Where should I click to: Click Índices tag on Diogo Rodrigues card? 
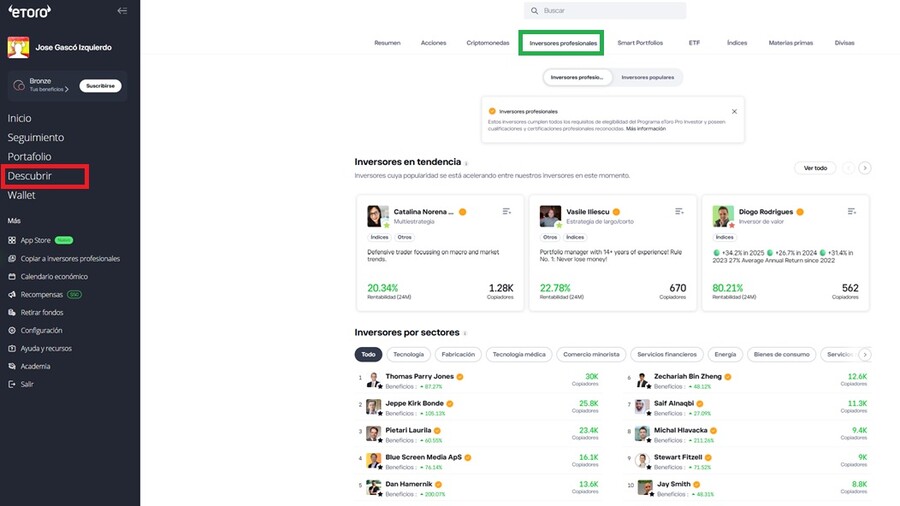click(724, 237)
